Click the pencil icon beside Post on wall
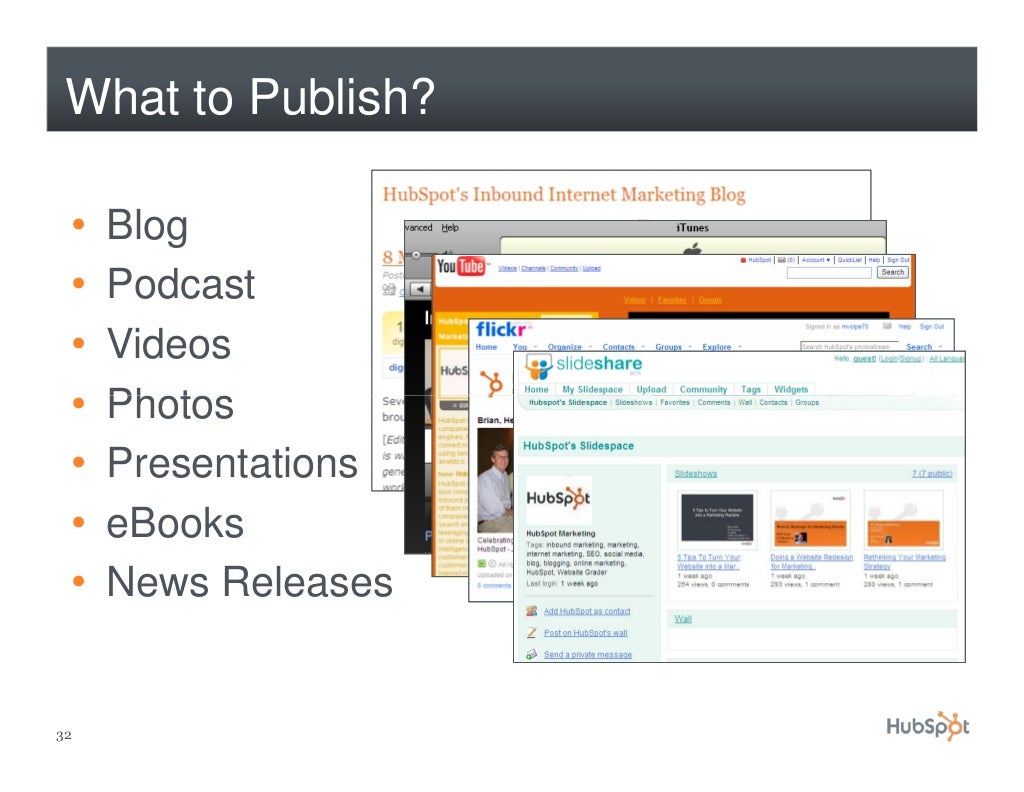This screenshot has width=1024, height=792. [532, 633]
